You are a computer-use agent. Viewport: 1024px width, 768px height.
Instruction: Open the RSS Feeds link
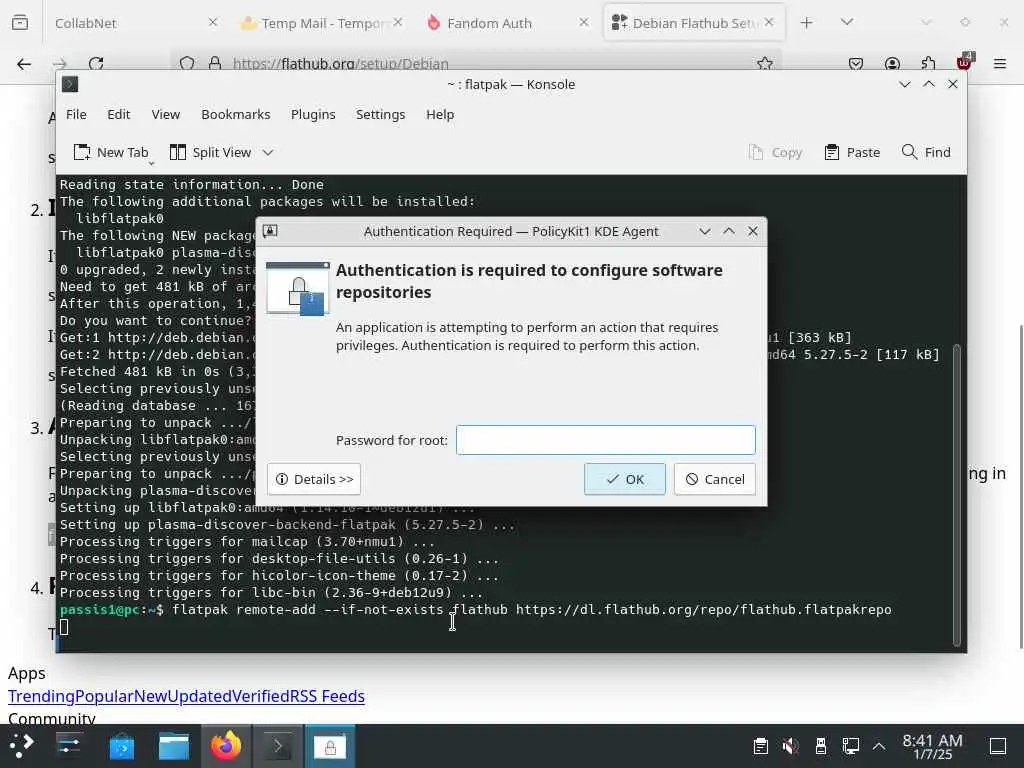click(327, 696)
